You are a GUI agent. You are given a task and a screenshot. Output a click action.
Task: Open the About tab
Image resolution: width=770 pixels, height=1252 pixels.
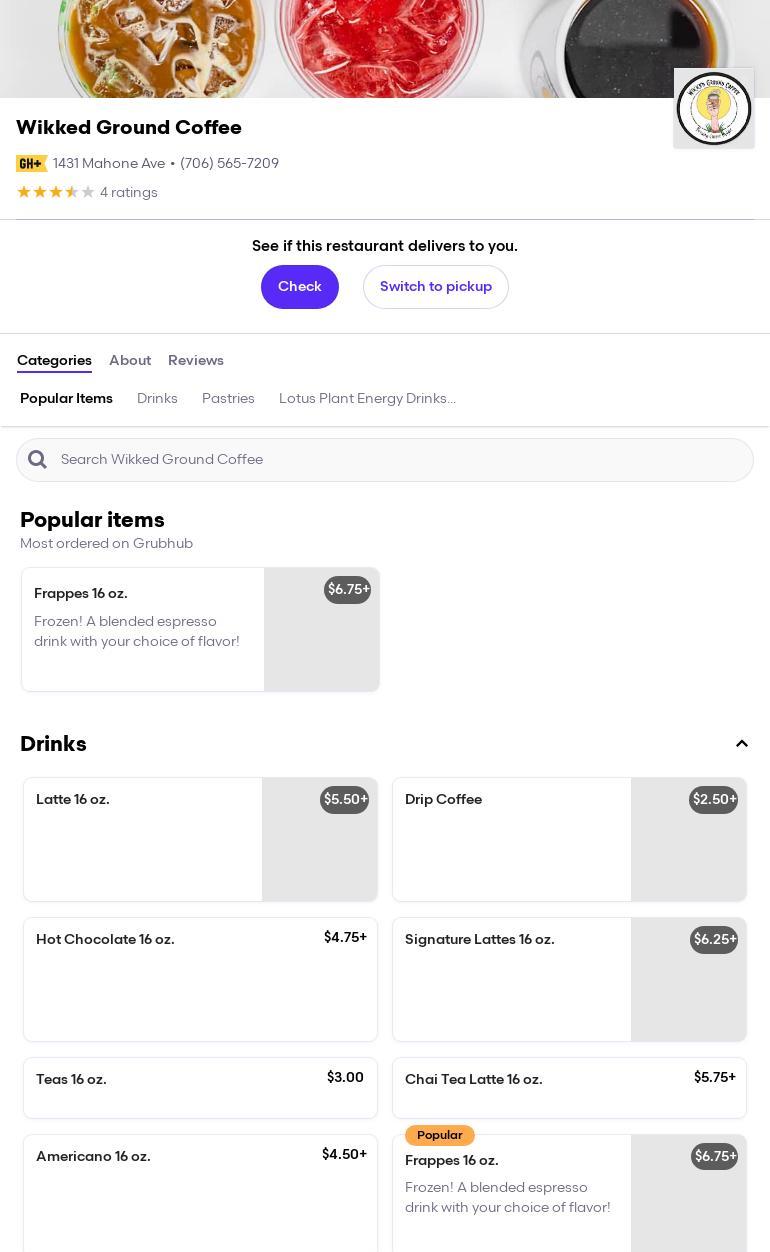tap(130, 361)
